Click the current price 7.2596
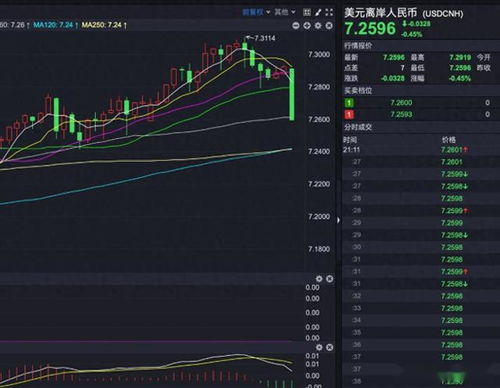The width and height of the screenshot is (500, 388). (x=370, y=28)
